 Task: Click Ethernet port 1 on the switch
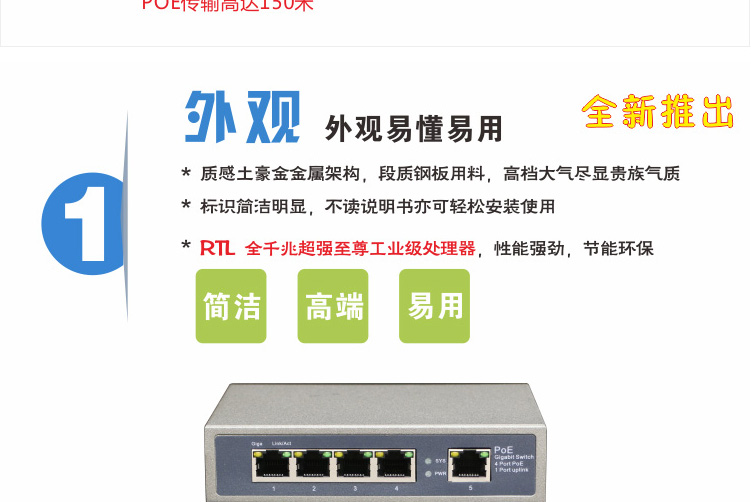[273, 465]
